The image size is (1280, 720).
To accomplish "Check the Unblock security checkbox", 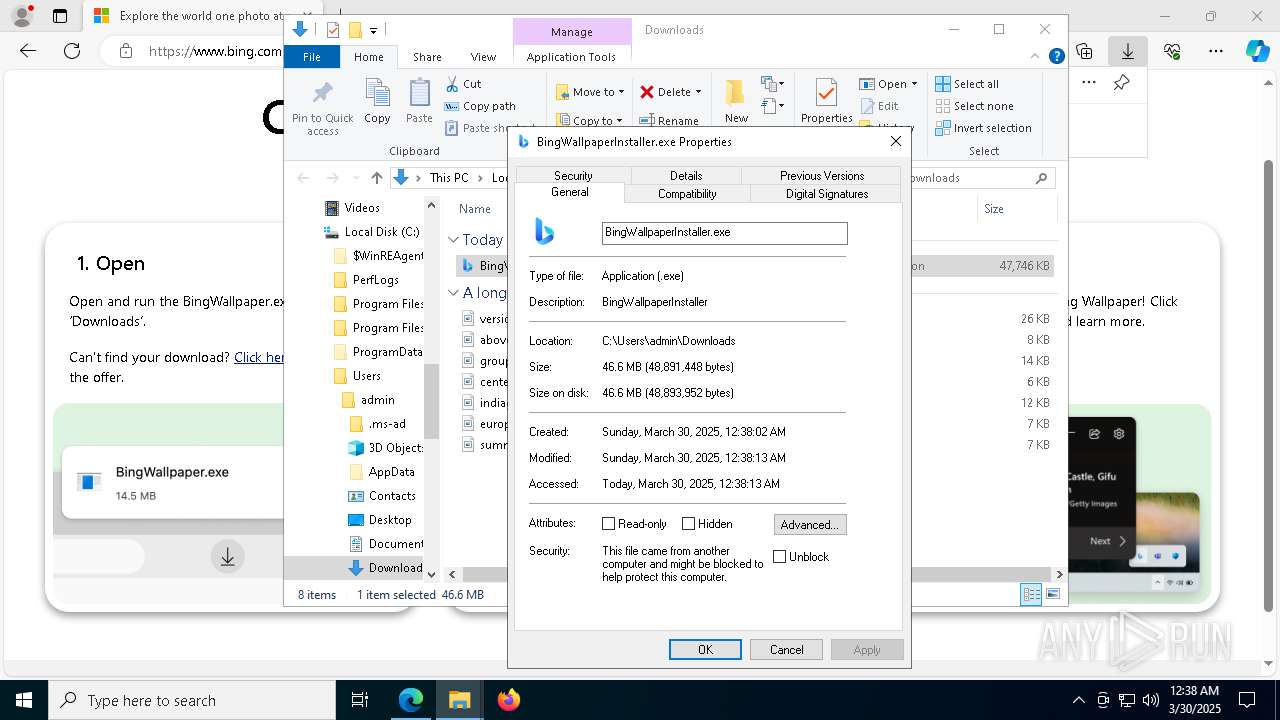I will (x=780, y=557).
